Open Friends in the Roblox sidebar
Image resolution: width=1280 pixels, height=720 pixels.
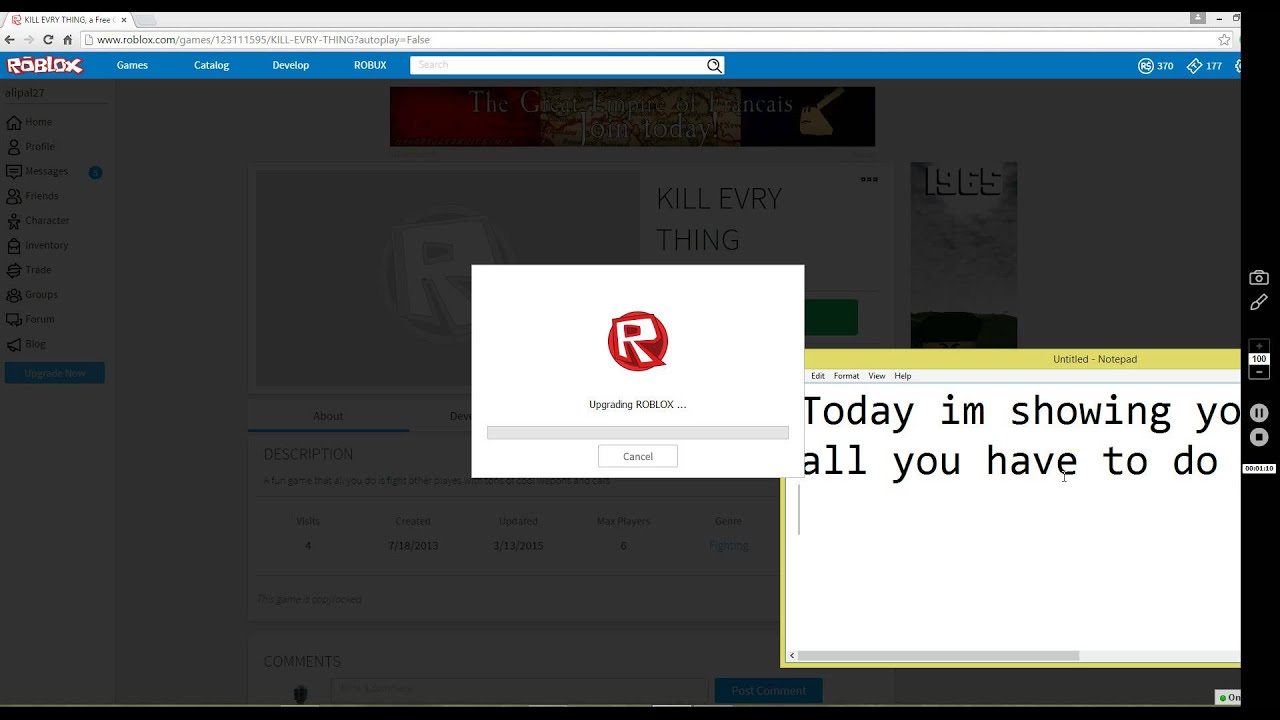(x=32, y=196)
